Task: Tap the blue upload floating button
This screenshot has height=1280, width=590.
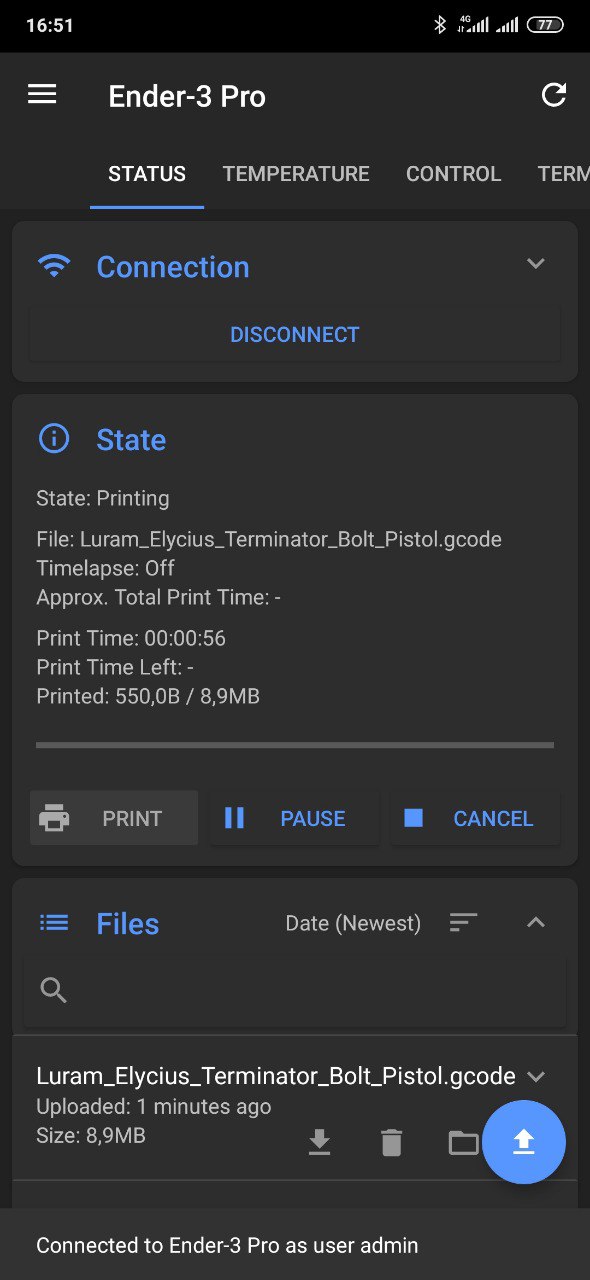Action: tap(524, 1142)
